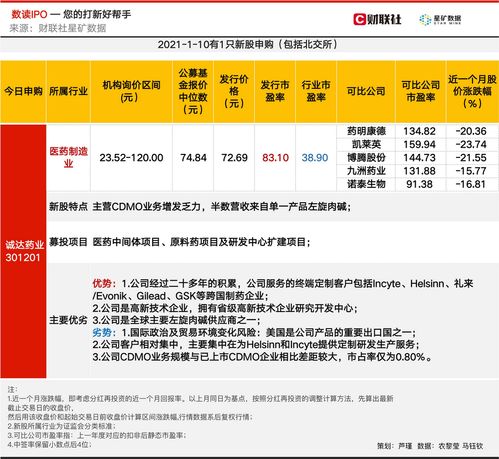Click the credits line 策划：芦瑾
Viewport: 499px width, 459px height.
[x=430, y=446]
